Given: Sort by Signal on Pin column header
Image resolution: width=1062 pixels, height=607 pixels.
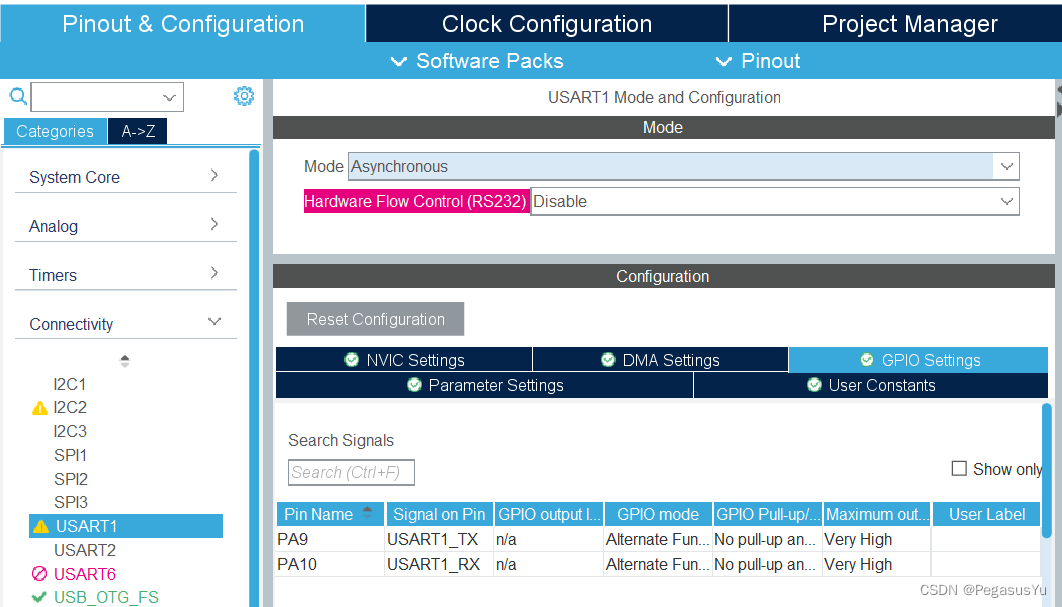Looking at the screenshot, I should tap(439, 514).
